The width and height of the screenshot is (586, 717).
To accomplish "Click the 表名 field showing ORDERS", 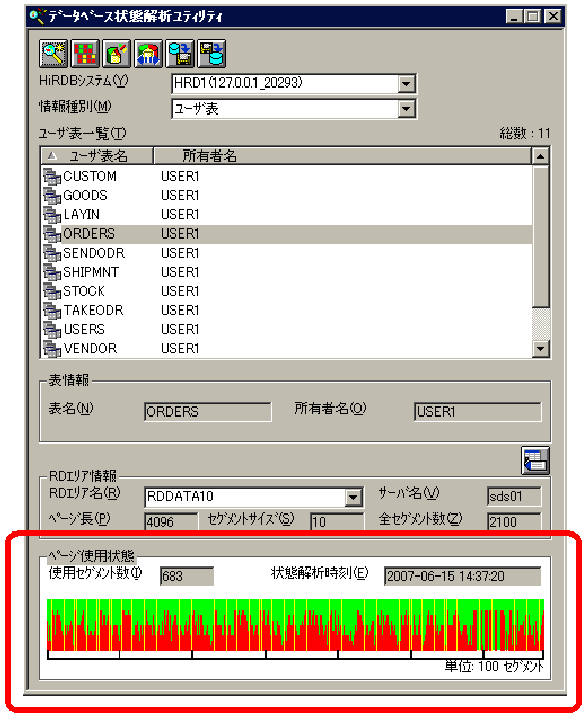I will click(x=208, y=412).
